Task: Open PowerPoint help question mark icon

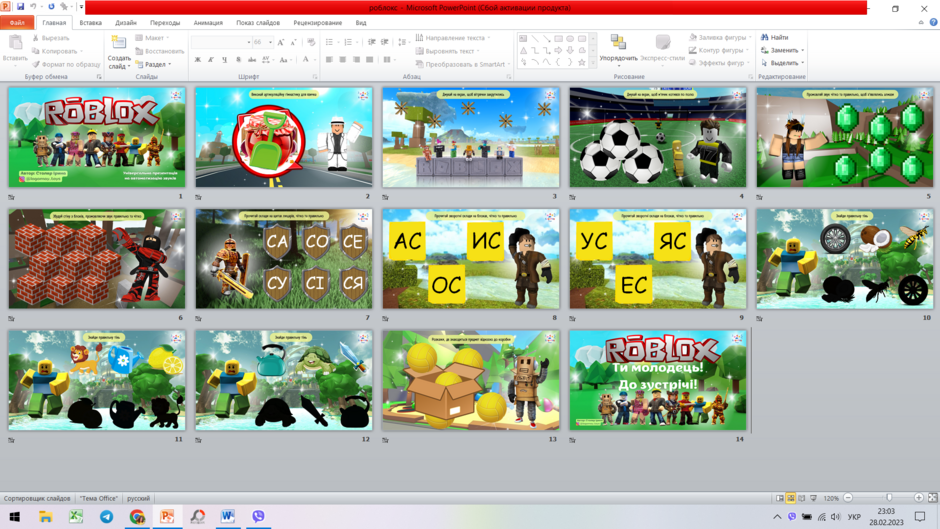Action: point(933,22)
